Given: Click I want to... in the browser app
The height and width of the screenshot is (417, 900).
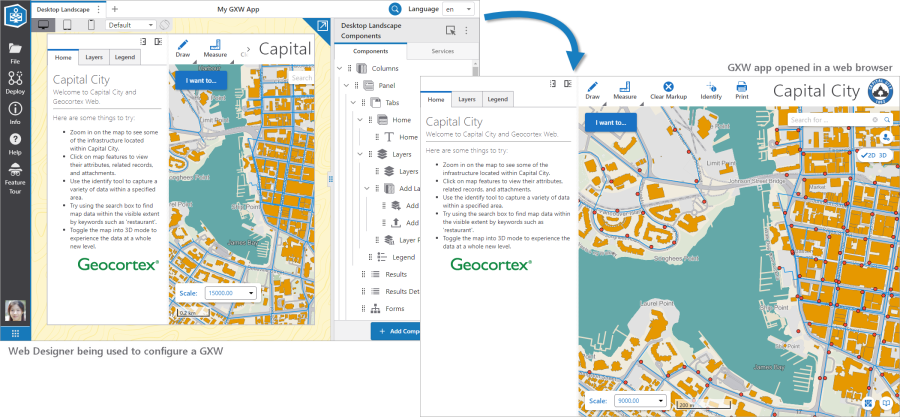Looking at the screenshot, I should pyautogui.click(x=611, y=122).
